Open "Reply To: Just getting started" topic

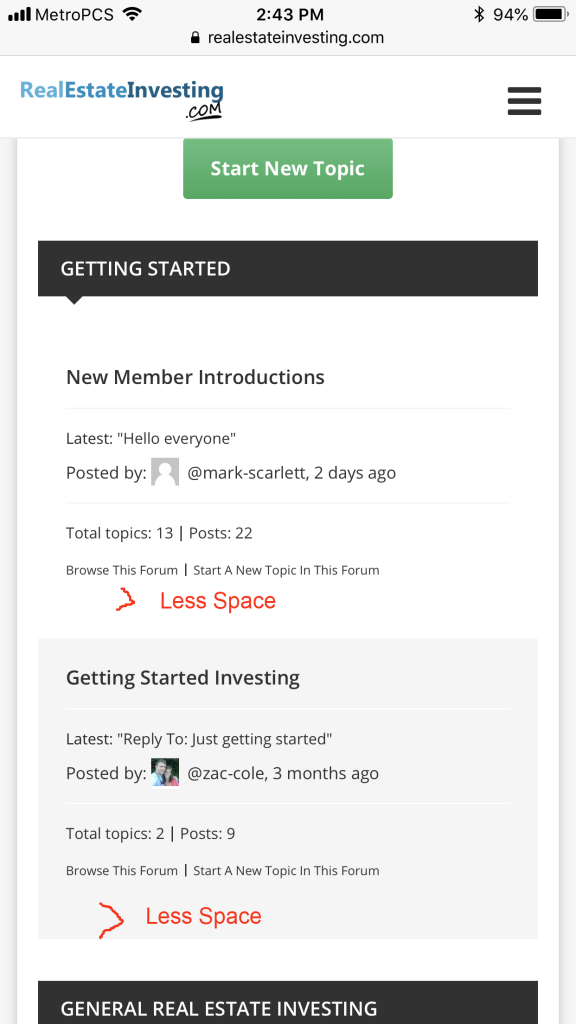pyautogui.click(x=225, y=739)
